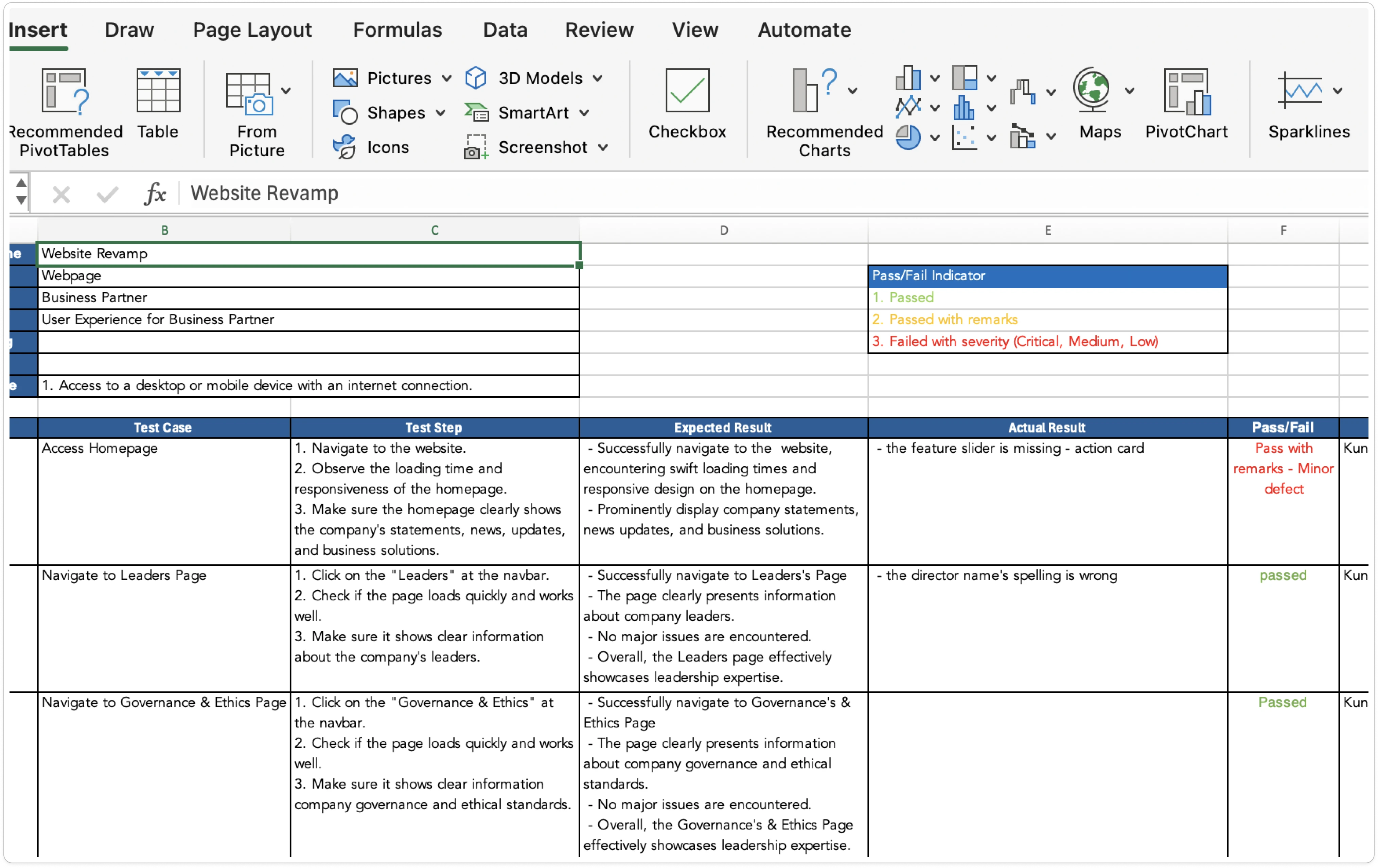This screenshot has width=1378, height=868.
Task: Click the Maps chart icon
Action: 1092,89
